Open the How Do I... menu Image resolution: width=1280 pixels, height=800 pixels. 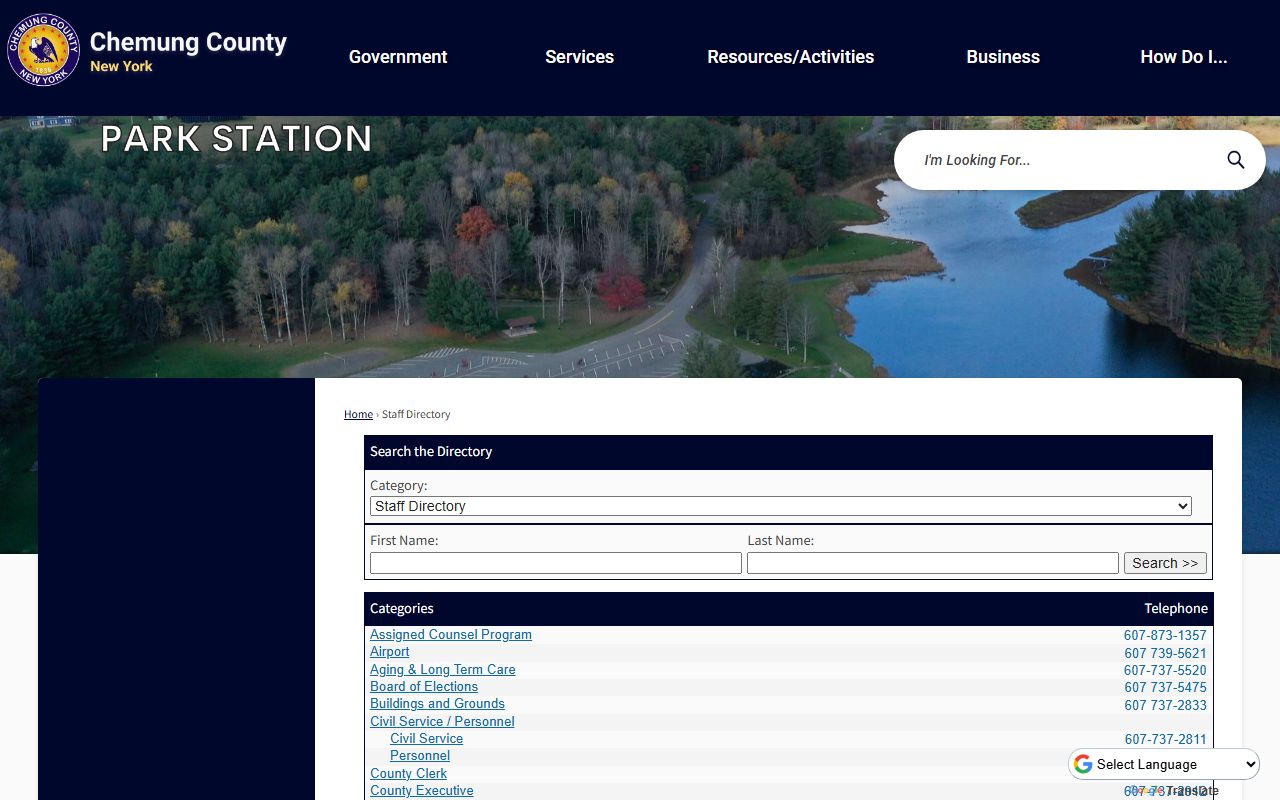(1183, 57)
